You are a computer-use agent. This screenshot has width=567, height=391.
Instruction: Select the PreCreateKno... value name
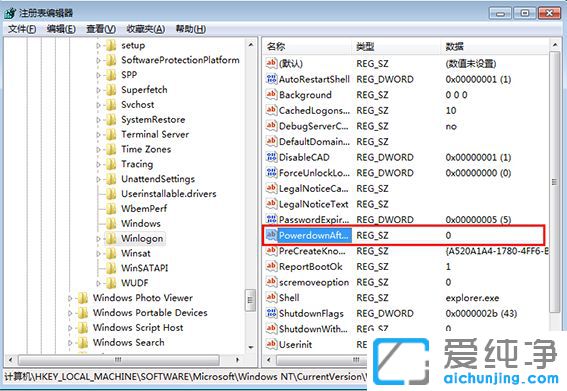click(312, 251)
